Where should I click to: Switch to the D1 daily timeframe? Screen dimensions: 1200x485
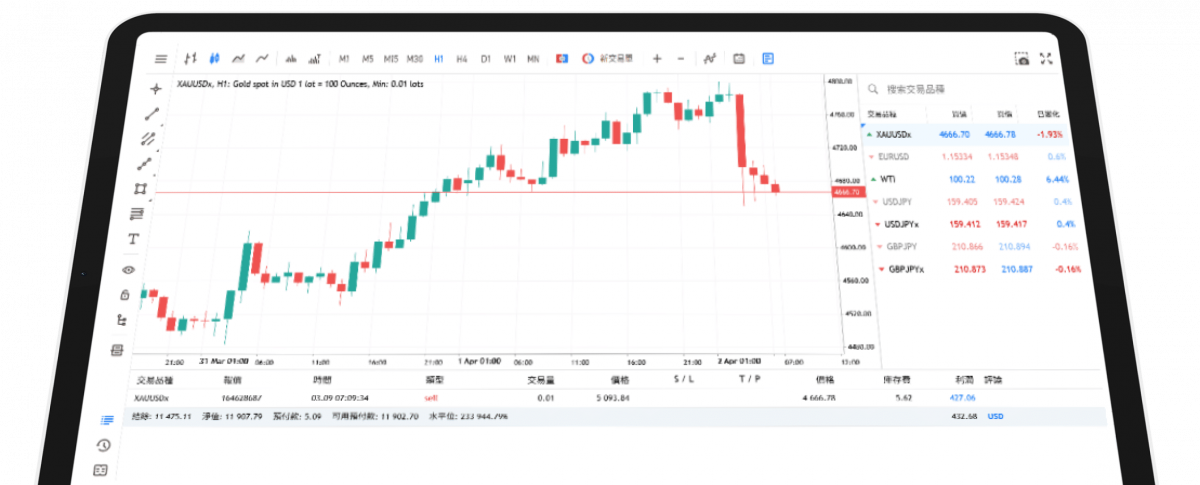coord(485,59)
